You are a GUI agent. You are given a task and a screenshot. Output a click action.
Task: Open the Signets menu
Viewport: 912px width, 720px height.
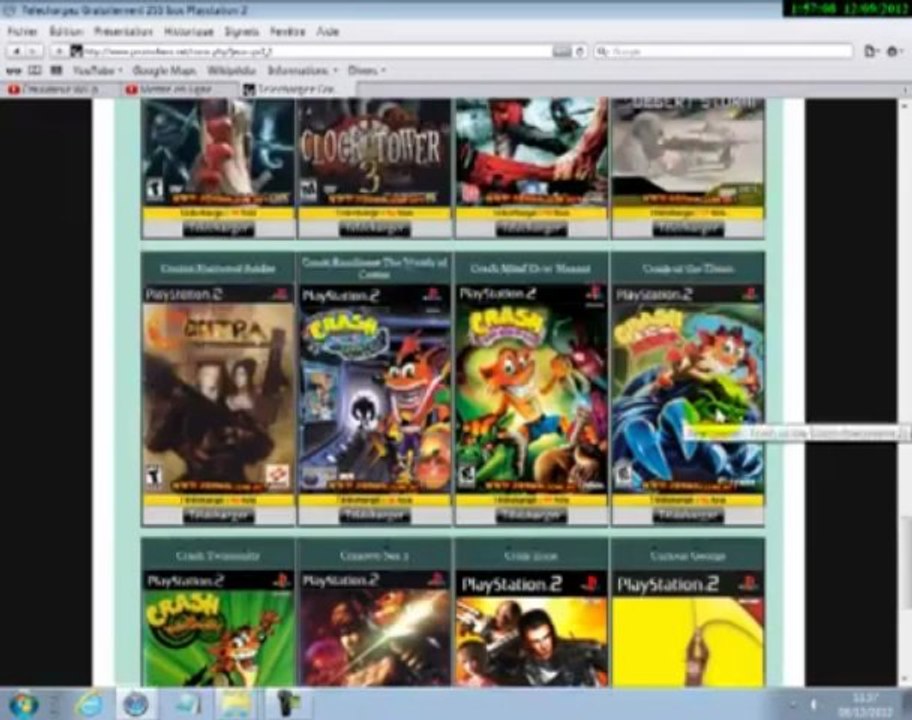(x=241, y=31)
